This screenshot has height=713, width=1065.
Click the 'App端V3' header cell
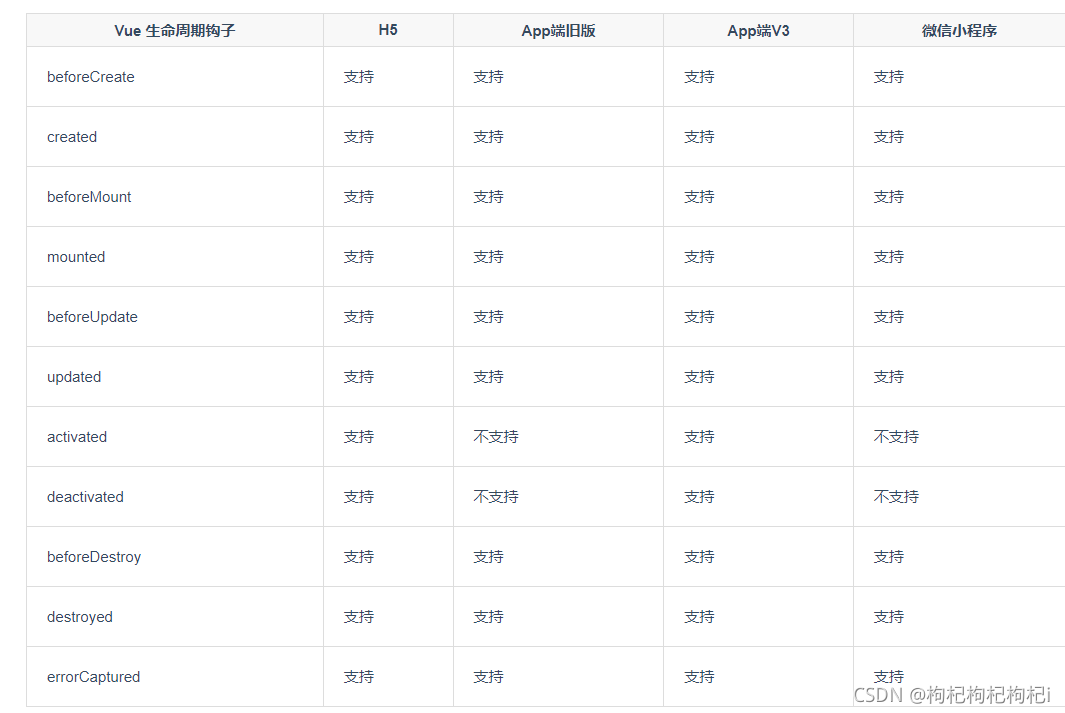[x=758, y=31]
